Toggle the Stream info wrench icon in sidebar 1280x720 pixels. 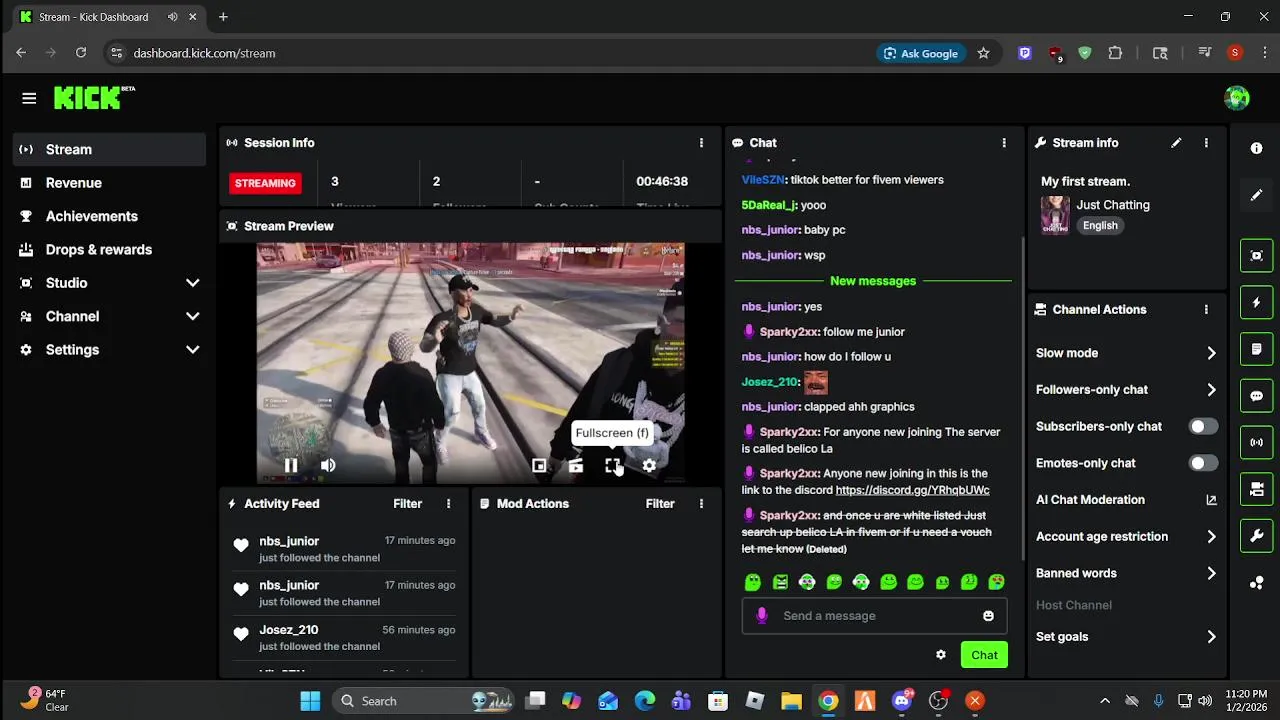point(1257,536)
